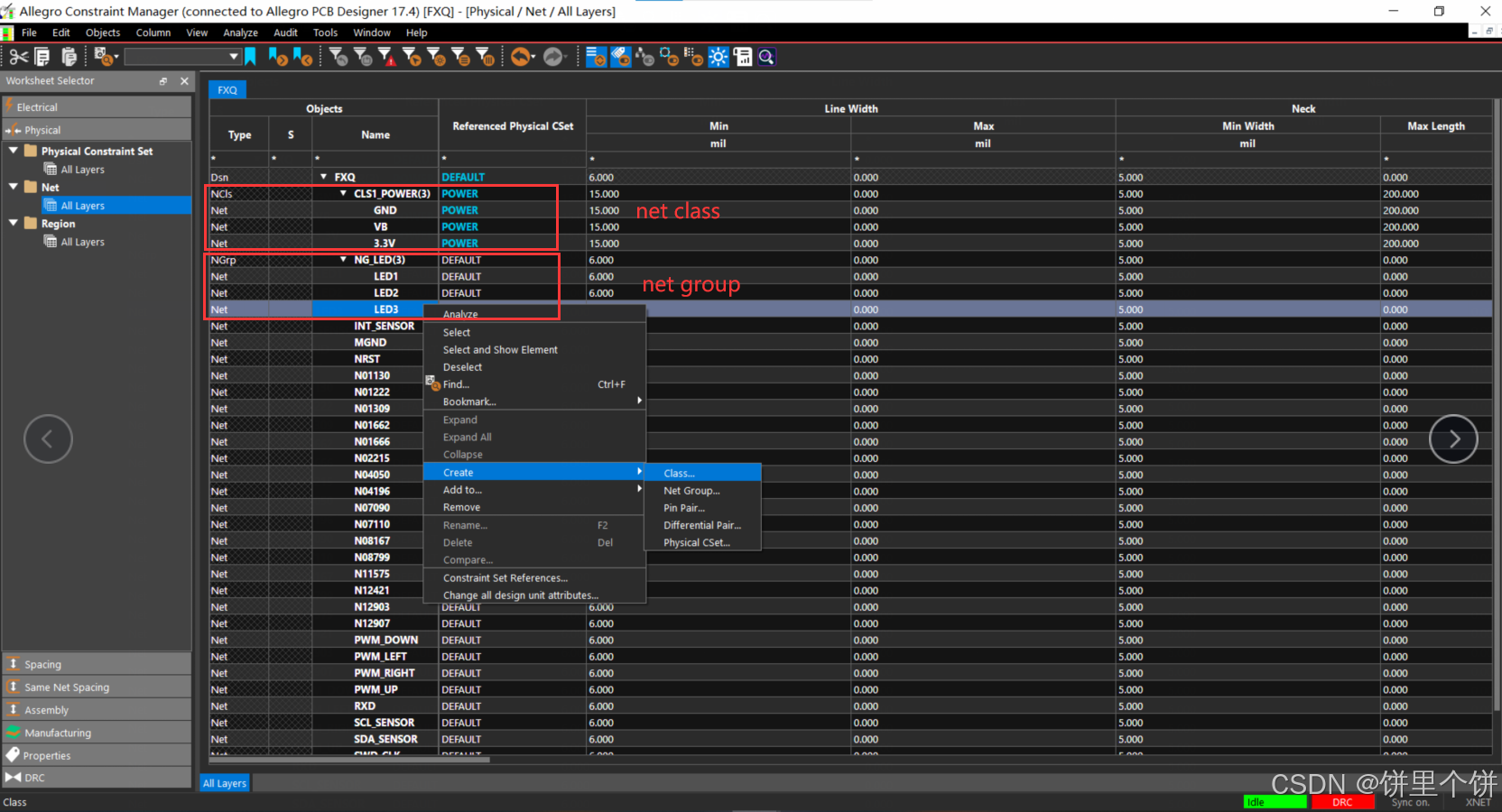Click Select and Show Element menu entry

click(x=534, y=350)
